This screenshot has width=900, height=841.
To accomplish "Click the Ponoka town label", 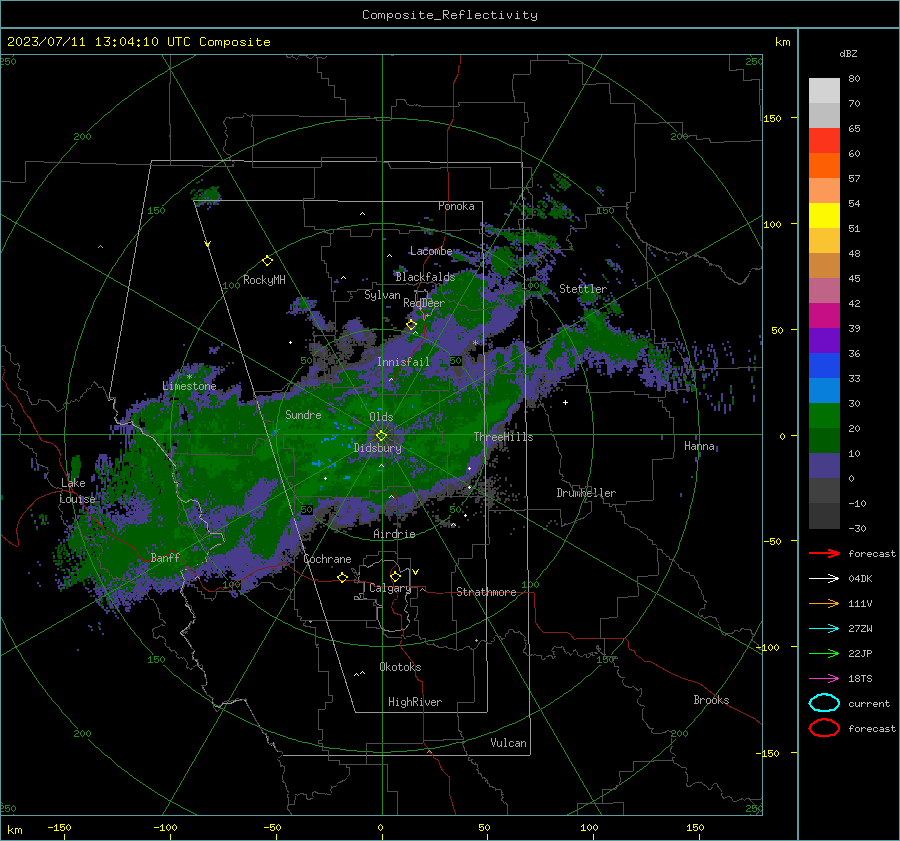I will (x=456, y=206).
